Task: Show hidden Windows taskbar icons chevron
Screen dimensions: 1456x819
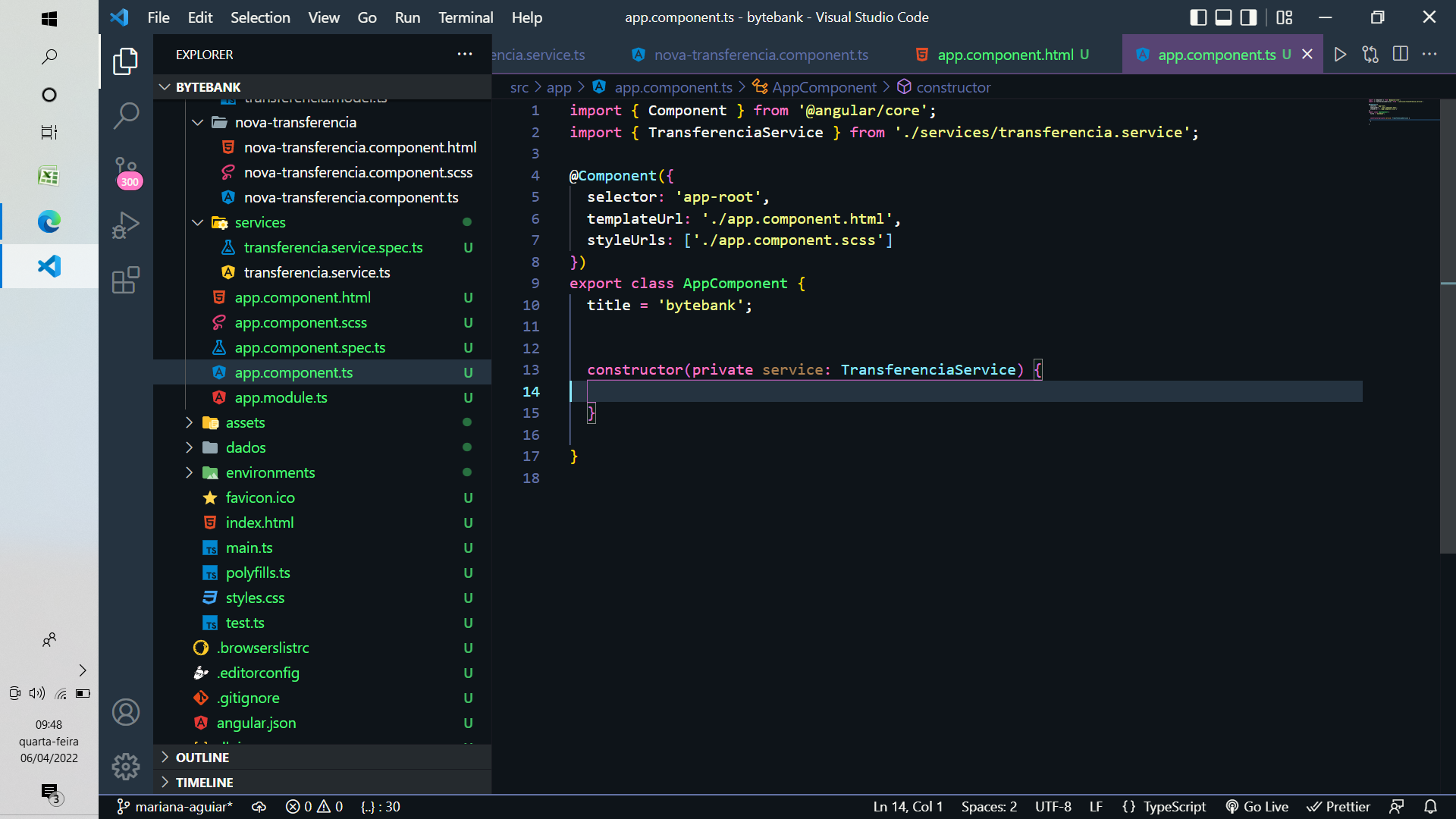Action: tap(83, 670)
